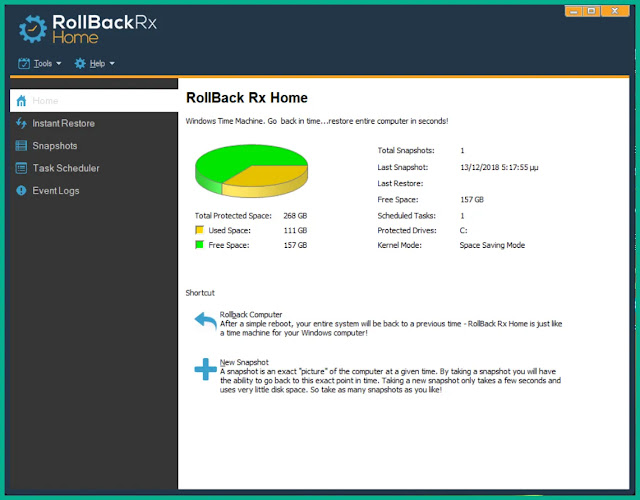Open the Tools menu

click(x=40, y=63)
